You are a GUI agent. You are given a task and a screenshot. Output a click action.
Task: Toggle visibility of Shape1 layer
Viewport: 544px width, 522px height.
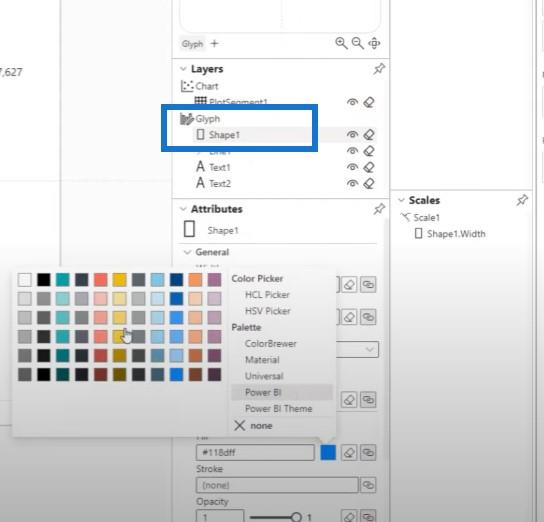[x=352, y=135]
